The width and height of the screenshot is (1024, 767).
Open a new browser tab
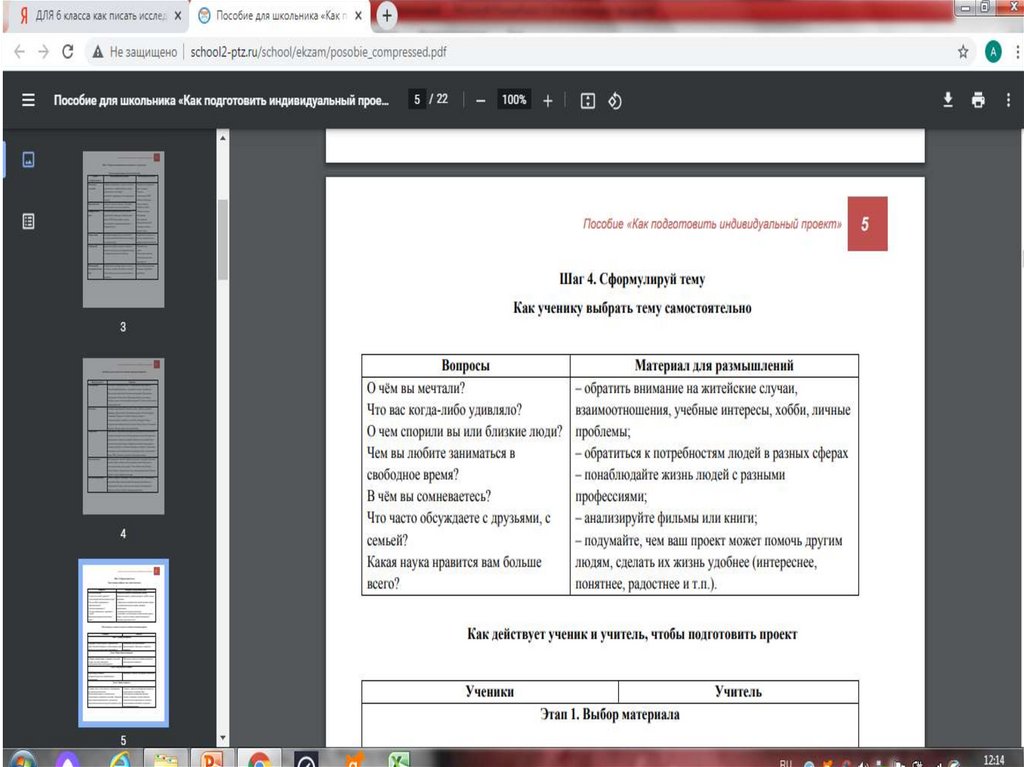(386, 16)
